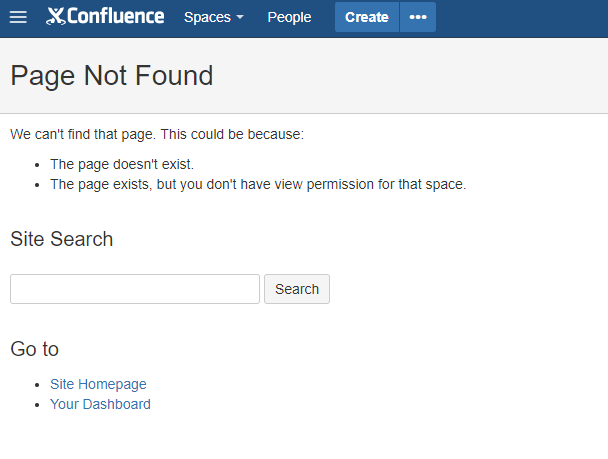This screenshot has height=459, width=608.
Task: Open the Your Dashboard link
Action: (x=100, y=404)
